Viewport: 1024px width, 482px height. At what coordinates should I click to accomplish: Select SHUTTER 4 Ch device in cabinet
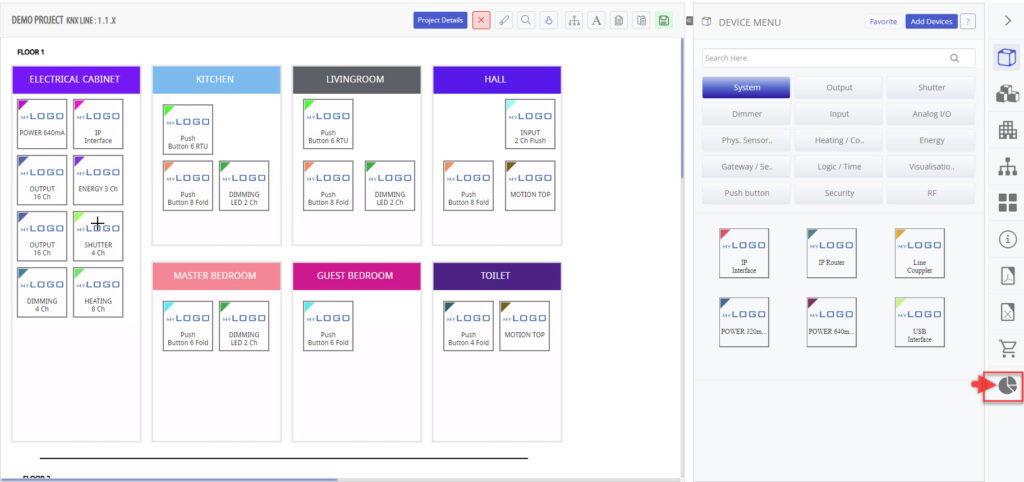(x=98, y=236)
